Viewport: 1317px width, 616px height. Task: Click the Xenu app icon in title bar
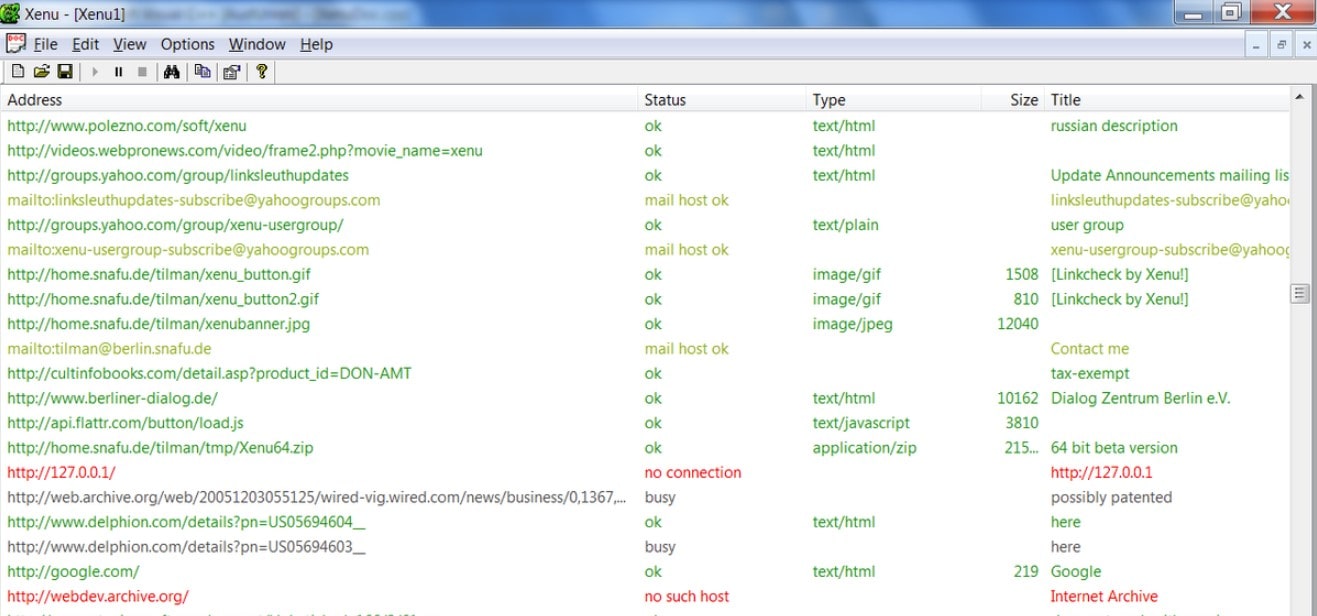point(11,13)
